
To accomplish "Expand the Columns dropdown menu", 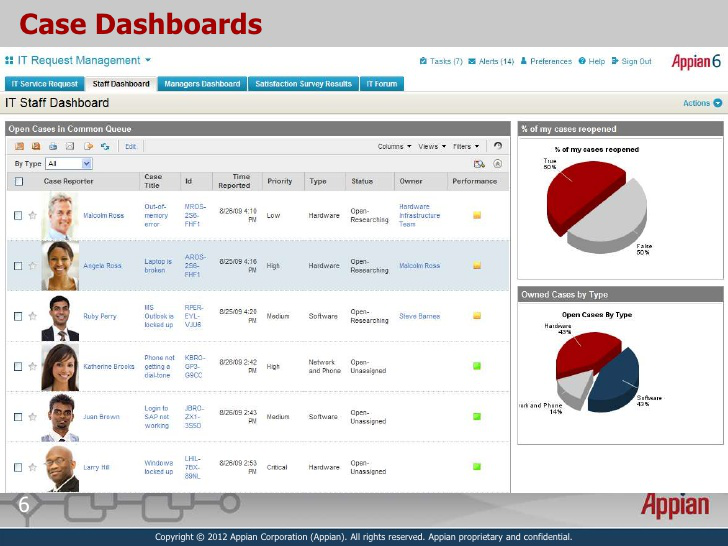I will tap(394, 146).
